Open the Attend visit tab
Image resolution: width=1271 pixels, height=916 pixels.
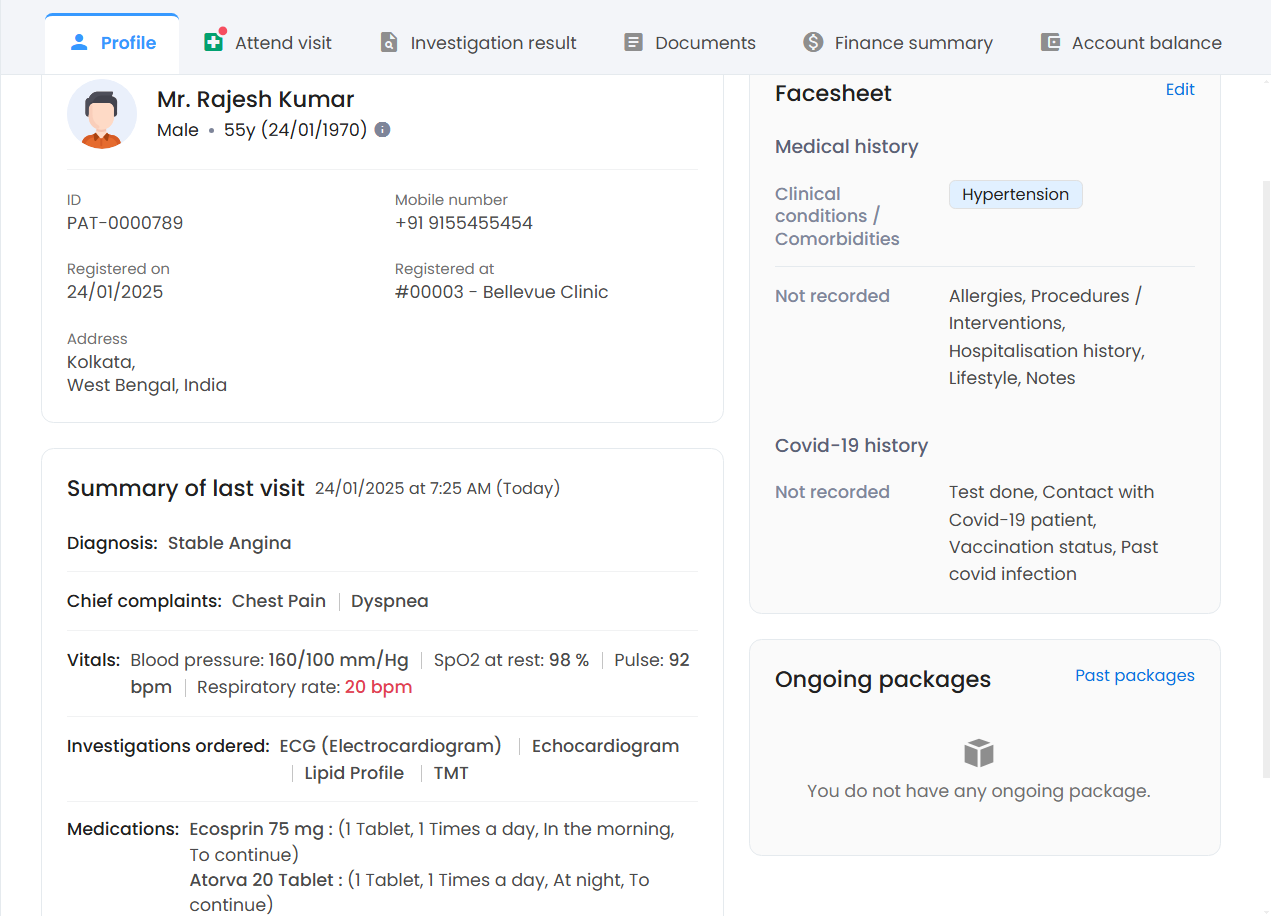[x=283, y=43]
